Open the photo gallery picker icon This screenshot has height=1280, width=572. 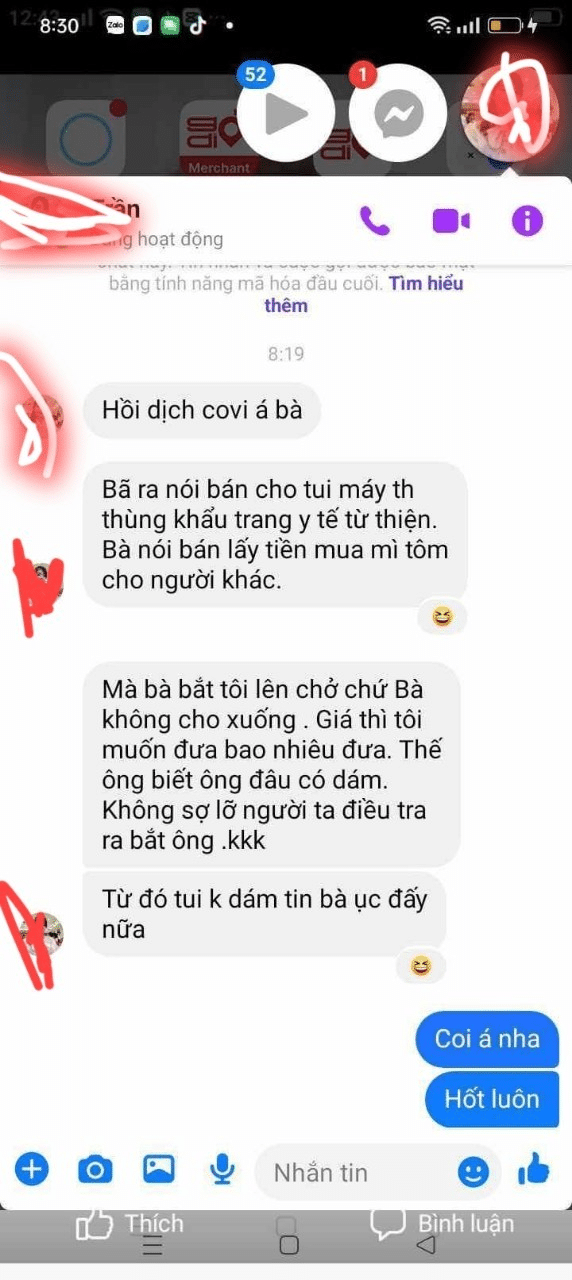point(159,1168)
